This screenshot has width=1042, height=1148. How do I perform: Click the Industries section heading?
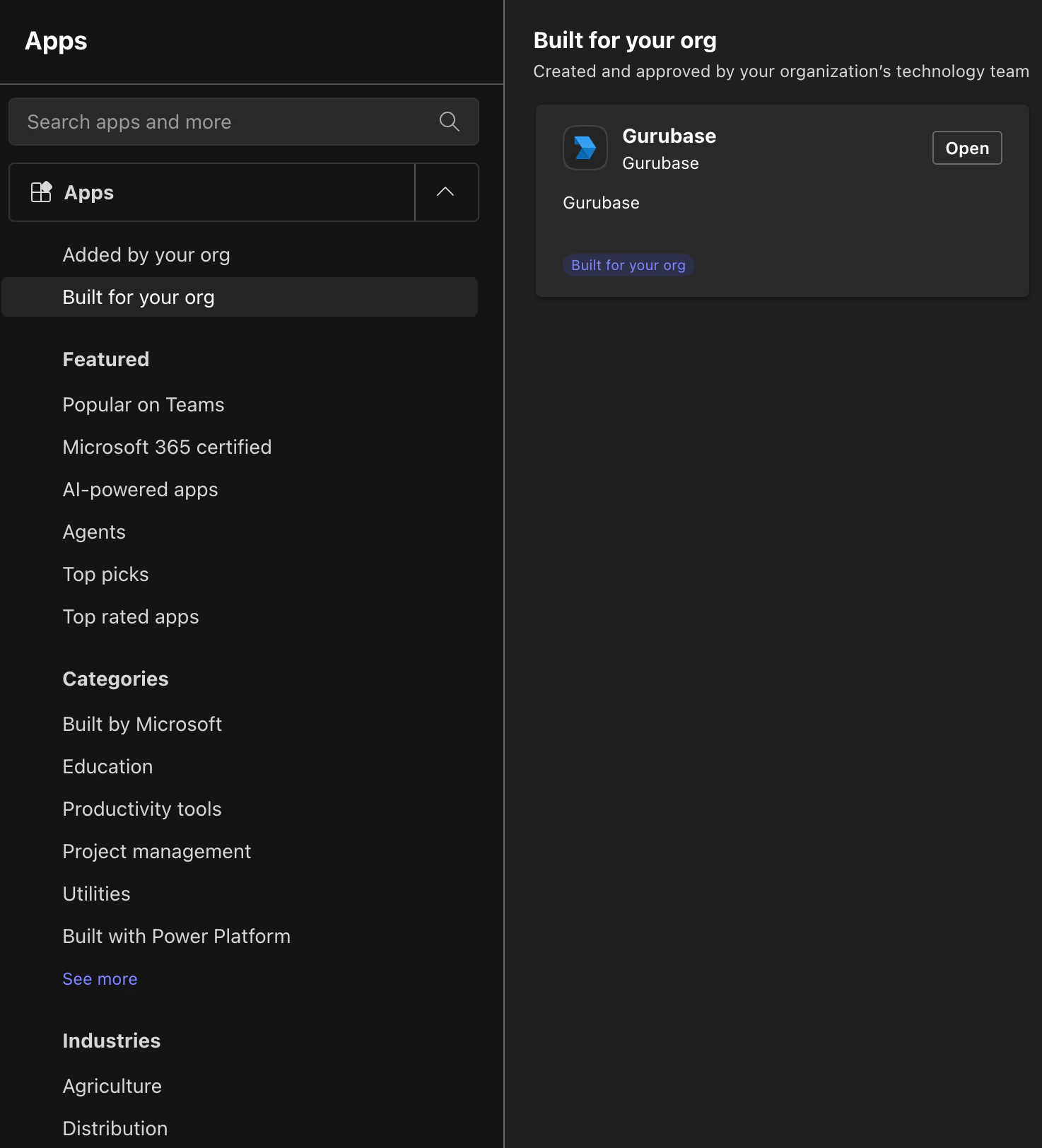tap(112, 1041)
